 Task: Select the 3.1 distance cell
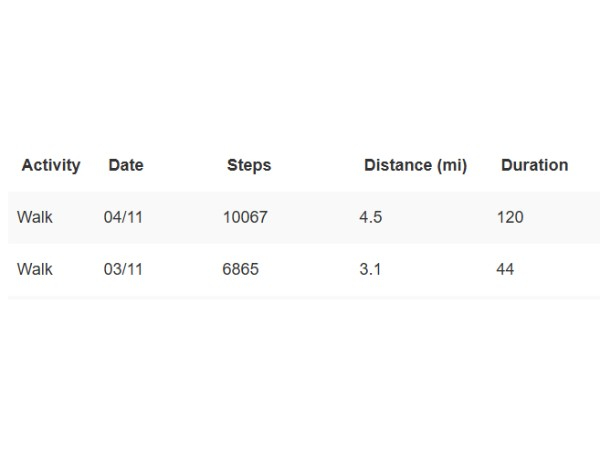[x=371, y=270]
